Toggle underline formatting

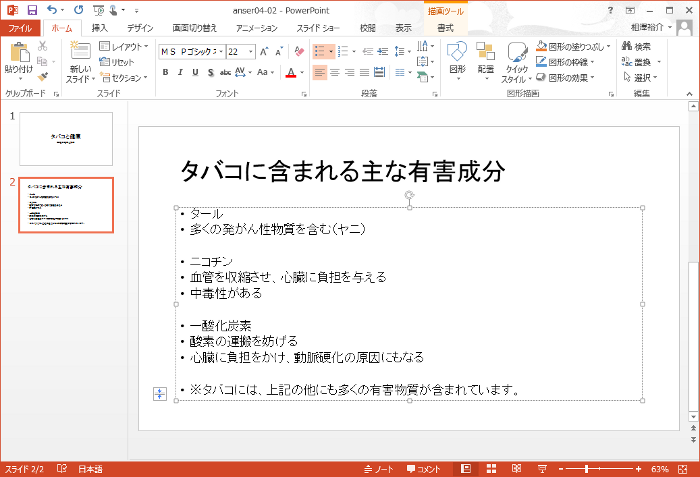coord(195,72)
